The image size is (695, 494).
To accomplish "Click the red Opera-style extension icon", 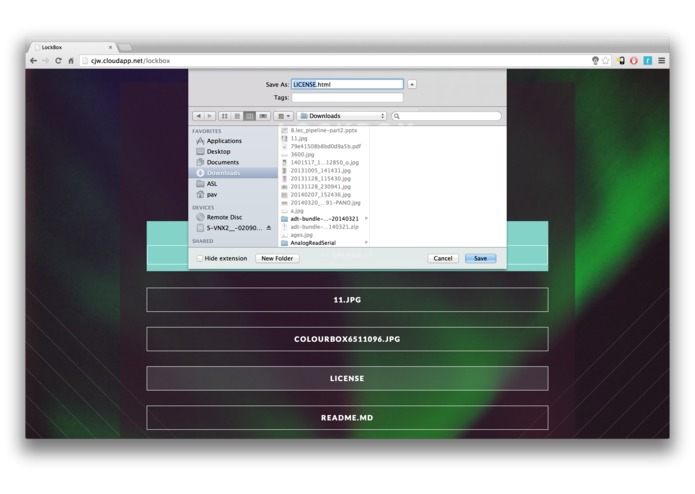I will pyautogui.click(x=634, y=61).
